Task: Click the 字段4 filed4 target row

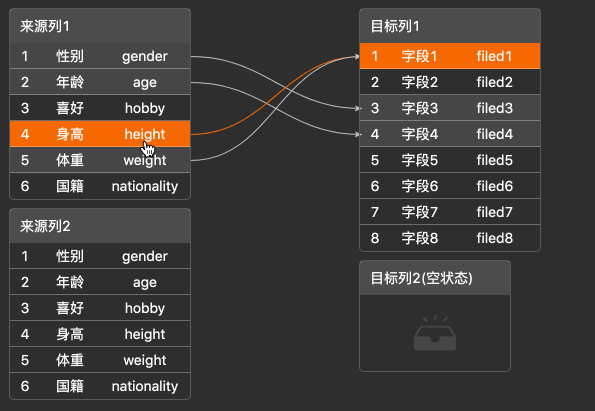Action: [x=450, y=134]
